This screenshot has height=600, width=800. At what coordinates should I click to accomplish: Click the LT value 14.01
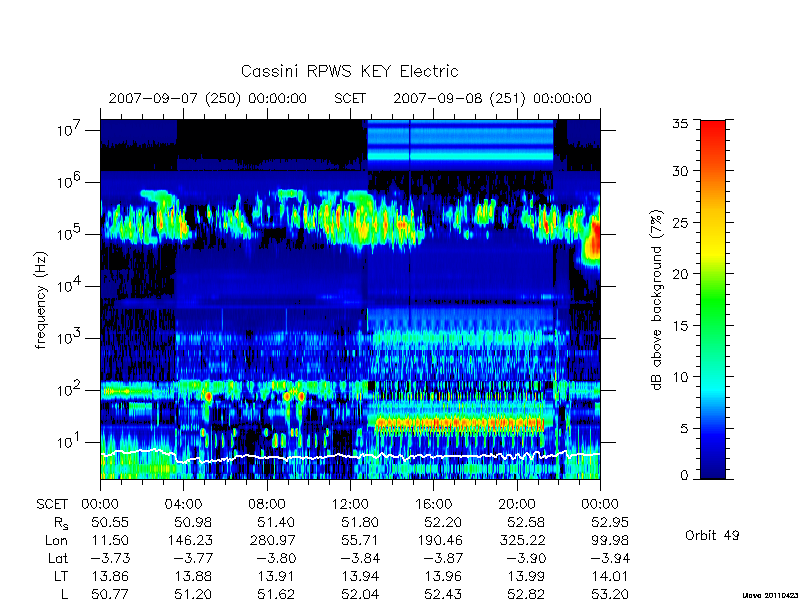610,577
